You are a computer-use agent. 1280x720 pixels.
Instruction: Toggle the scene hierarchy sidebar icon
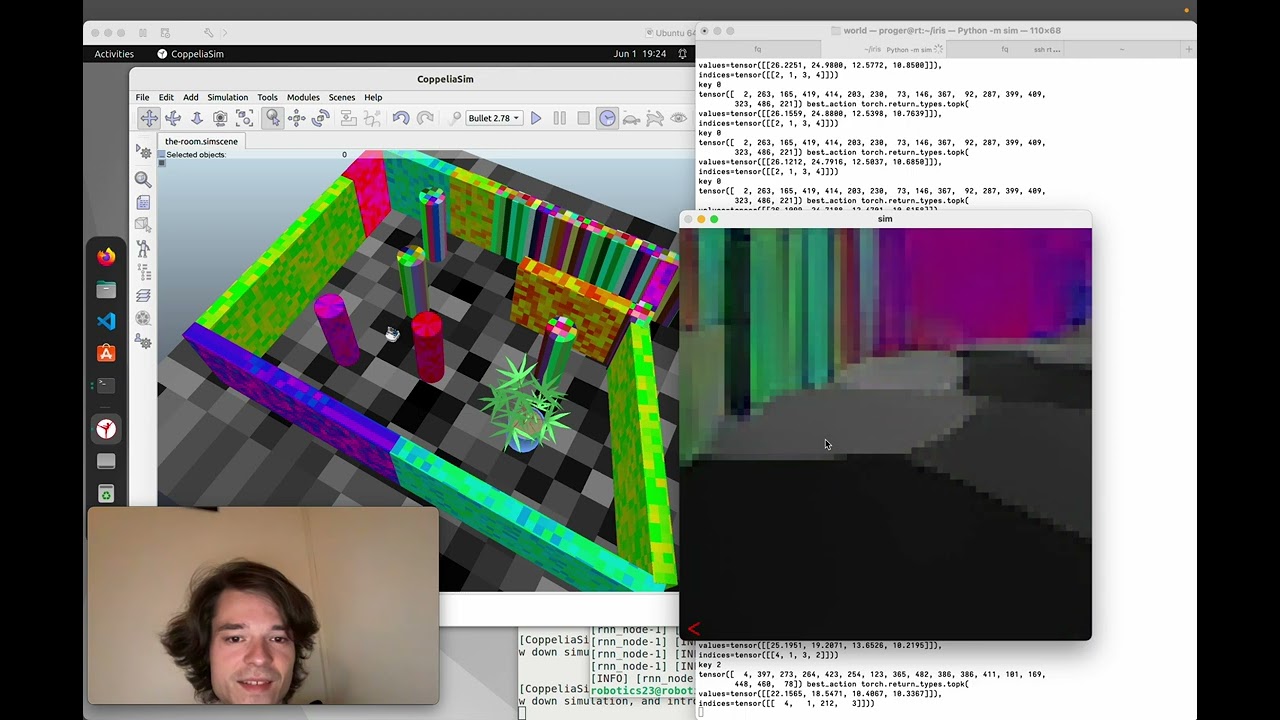pyautogui.click(x=143, y=272)
